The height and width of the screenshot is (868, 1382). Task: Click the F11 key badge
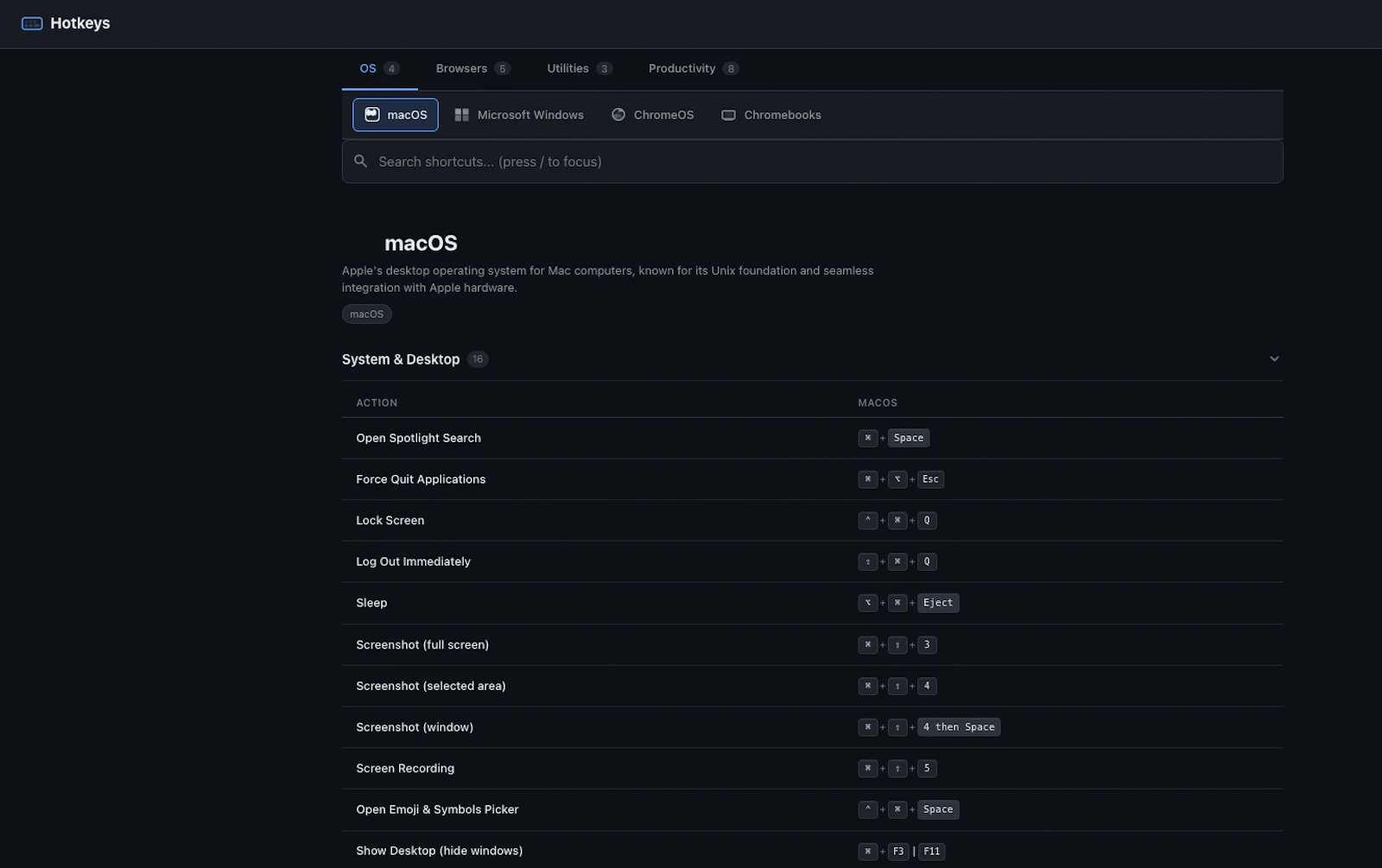click(x=931, y=852)
